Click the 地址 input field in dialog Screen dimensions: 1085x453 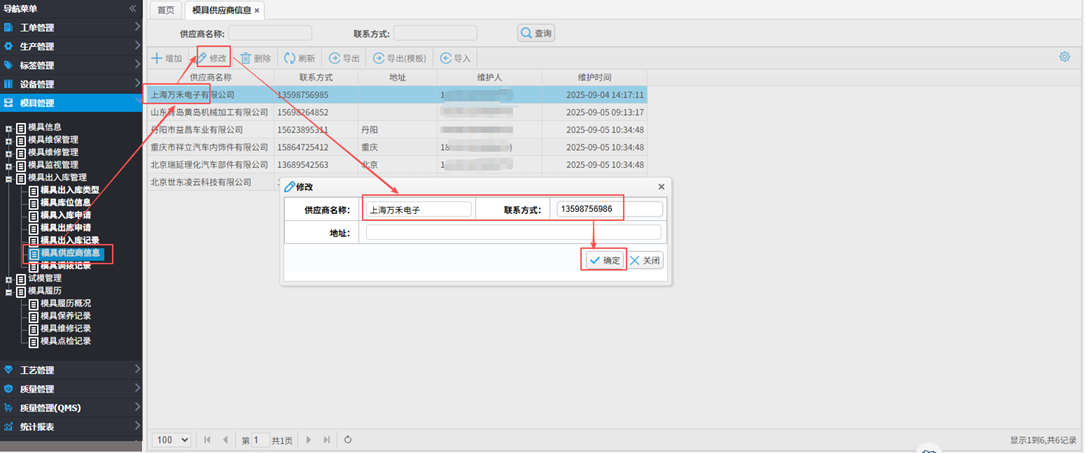click(513, 233)
